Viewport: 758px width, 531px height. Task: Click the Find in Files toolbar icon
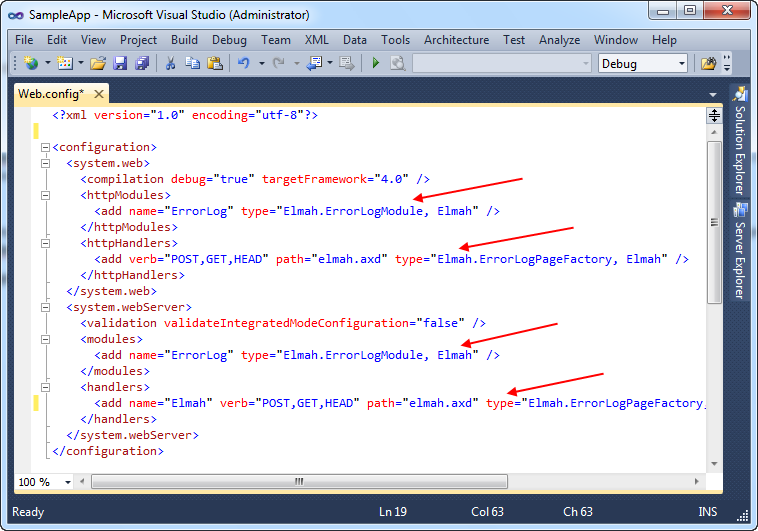tap(397, 63)
